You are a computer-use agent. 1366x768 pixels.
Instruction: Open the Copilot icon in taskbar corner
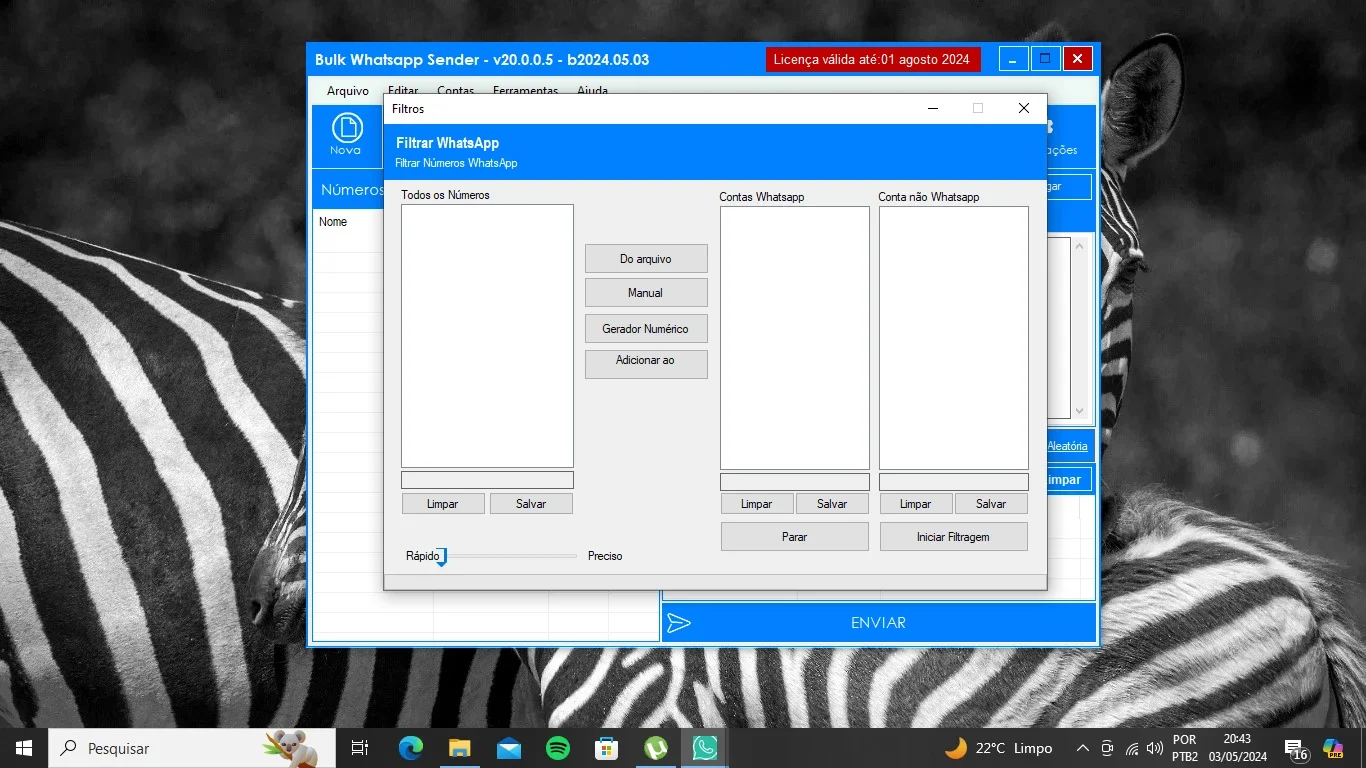pyautogui.click(x=1333, y=748)
